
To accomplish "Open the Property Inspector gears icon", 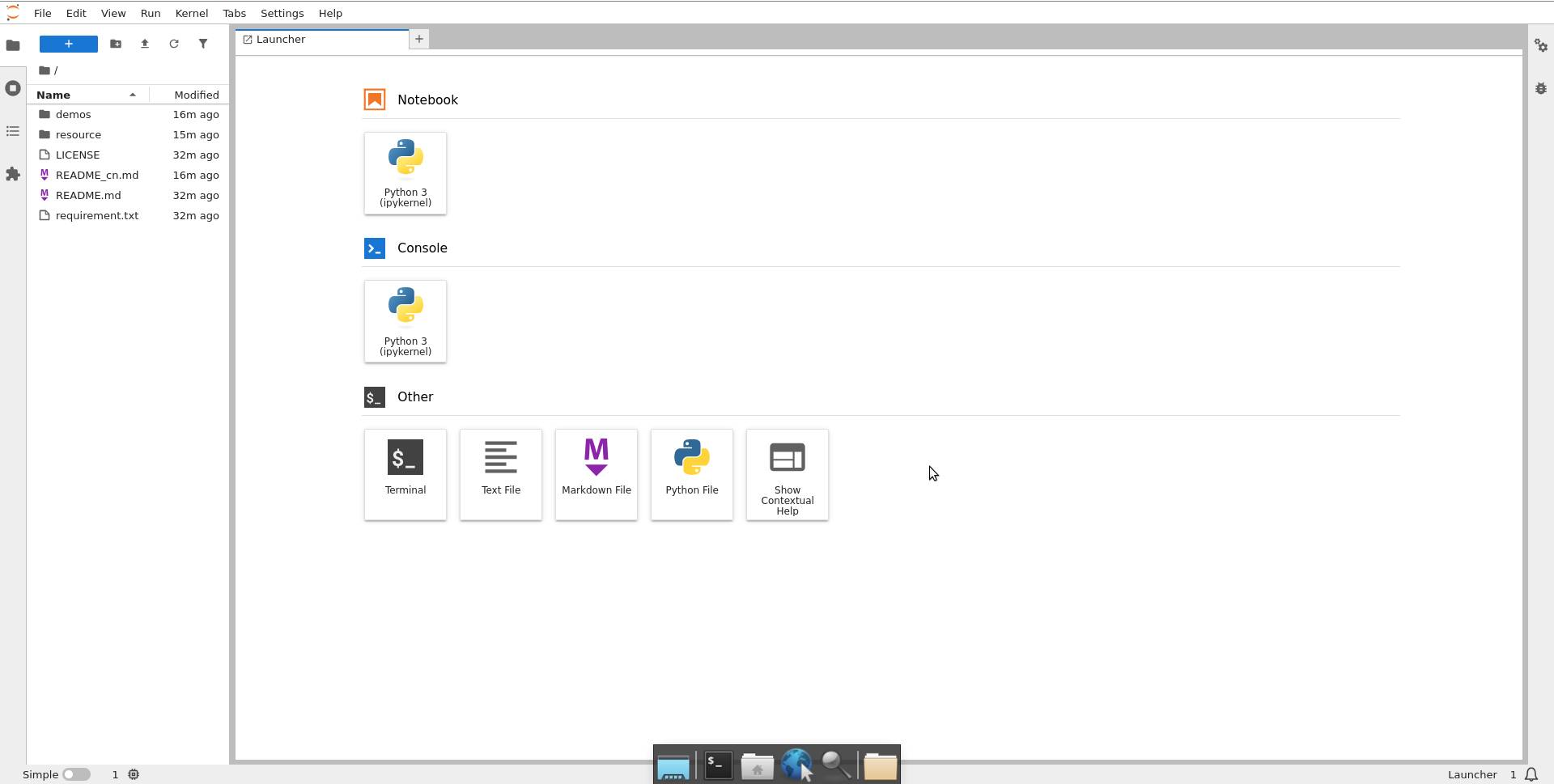I will click(x=1540, y=46).
